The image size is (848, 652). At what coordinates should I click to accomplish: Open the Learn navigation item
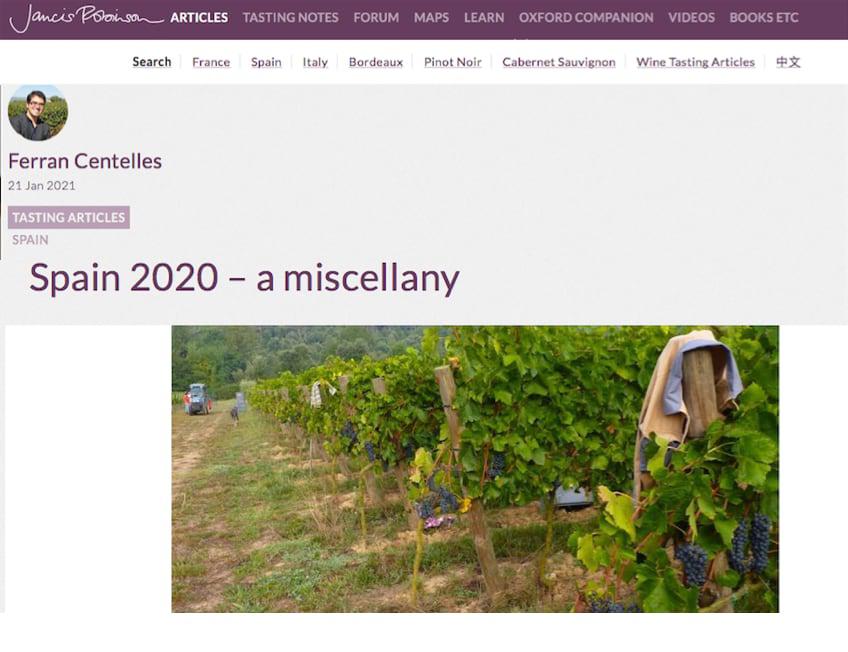point(484,18)
